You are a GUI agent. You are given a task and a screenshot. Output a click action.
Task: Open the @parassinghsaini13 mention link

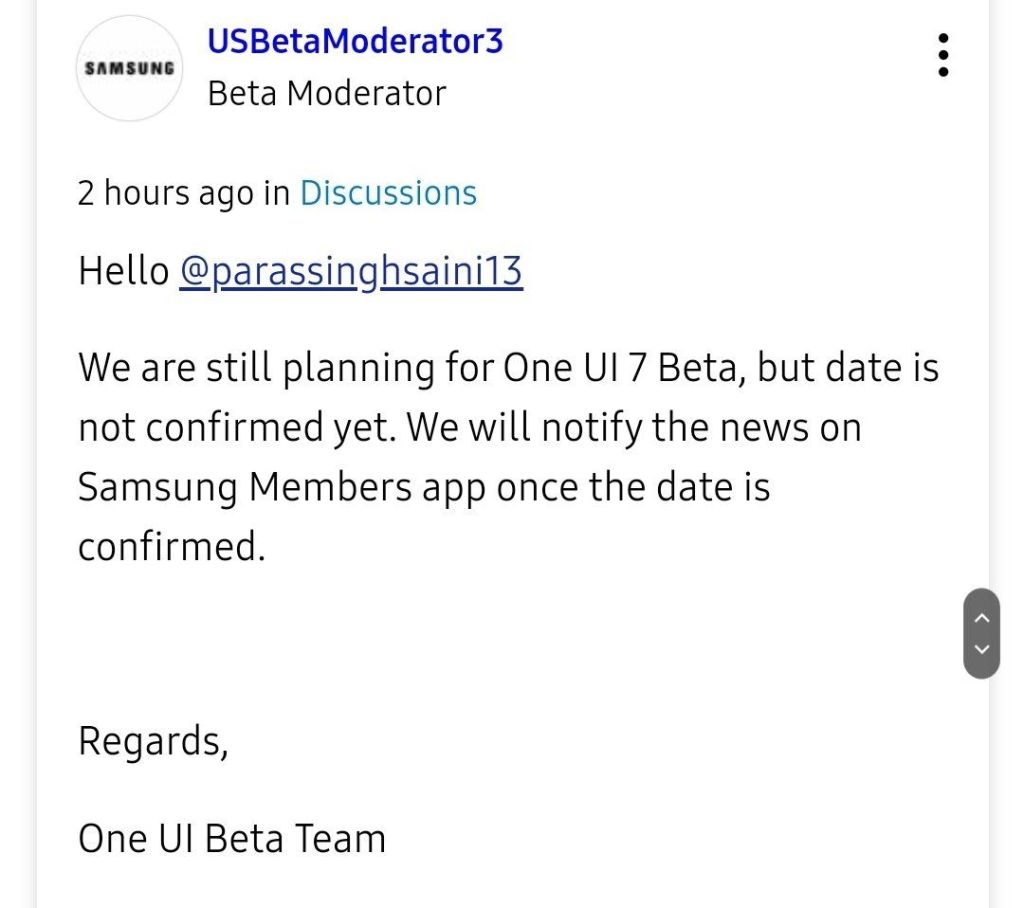tap(351, 272)
